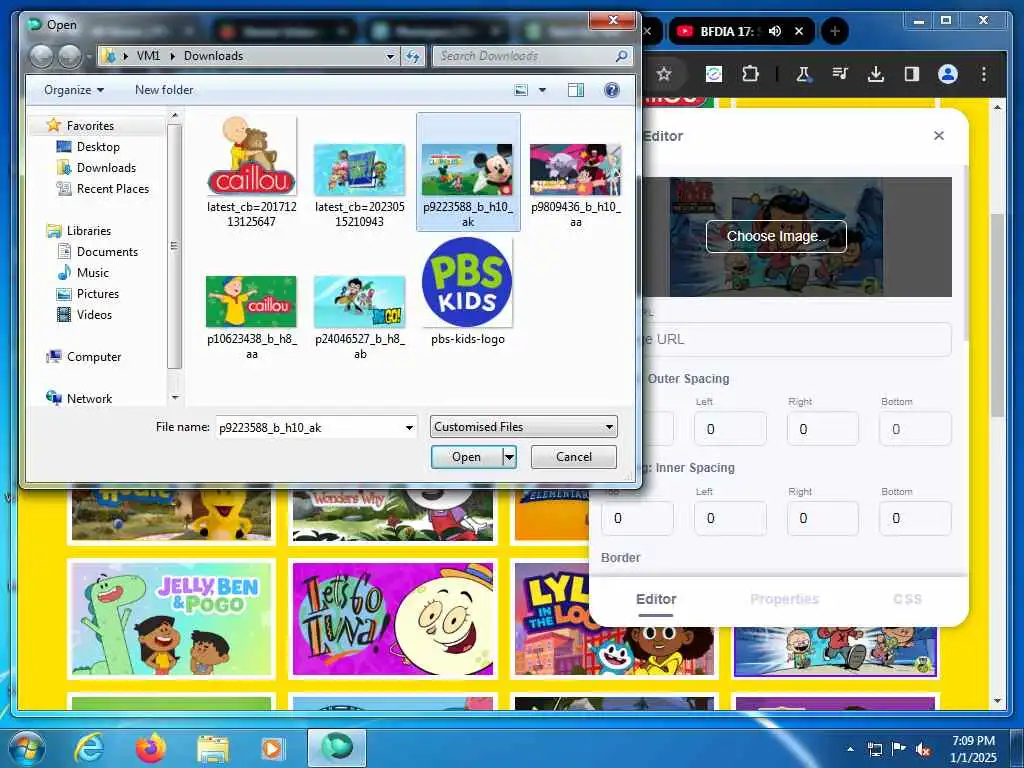
Task: Click Inner Spacing Left value field
Action: 729,519
